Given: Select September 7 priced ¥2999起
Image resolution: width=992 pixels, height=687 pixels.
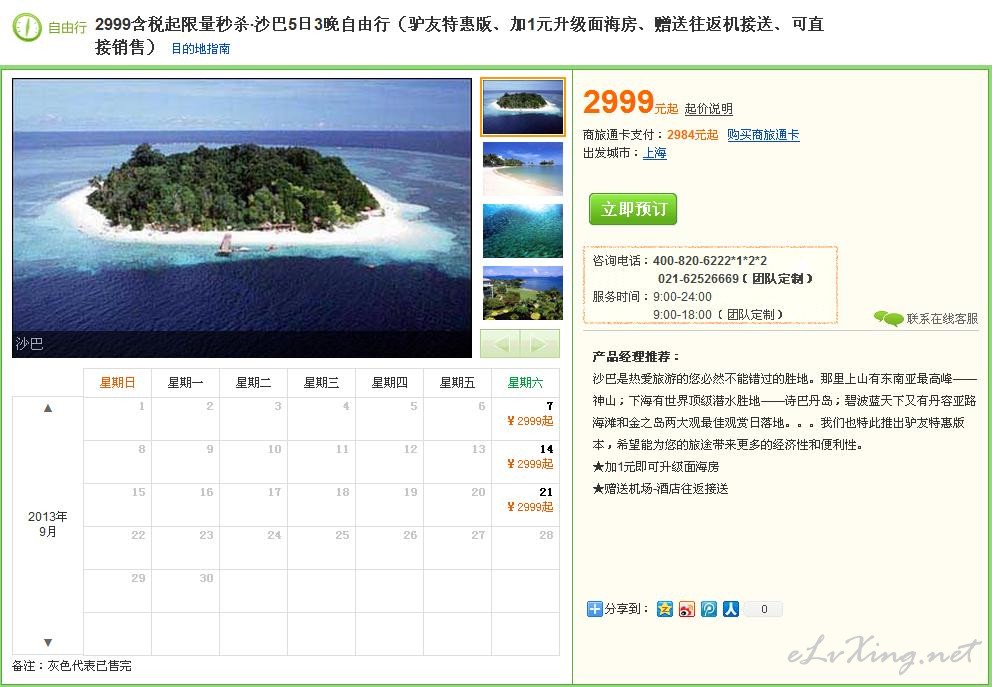Looking at the screenshot, I should point(526,419).
